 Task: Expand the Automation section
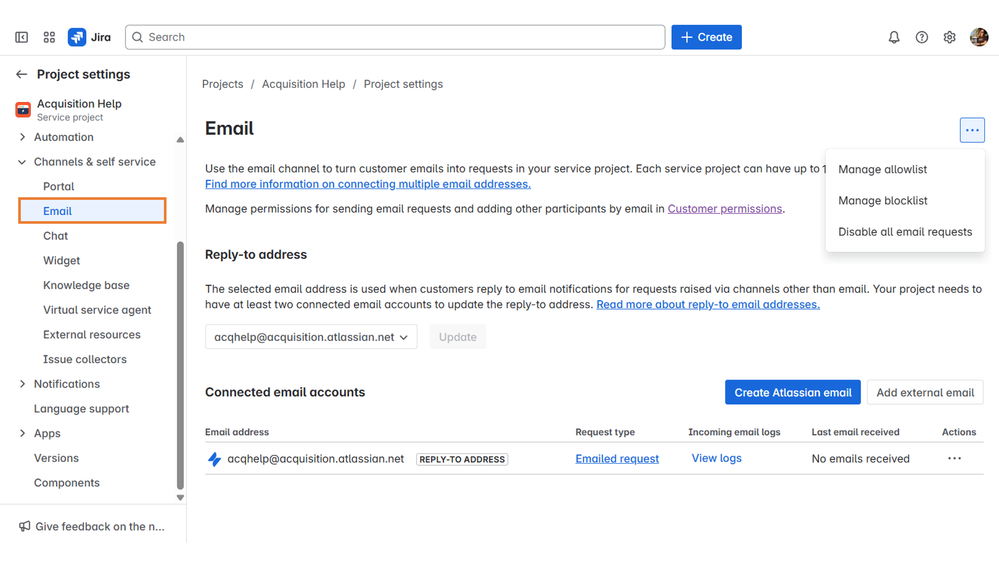pos(22,137)
